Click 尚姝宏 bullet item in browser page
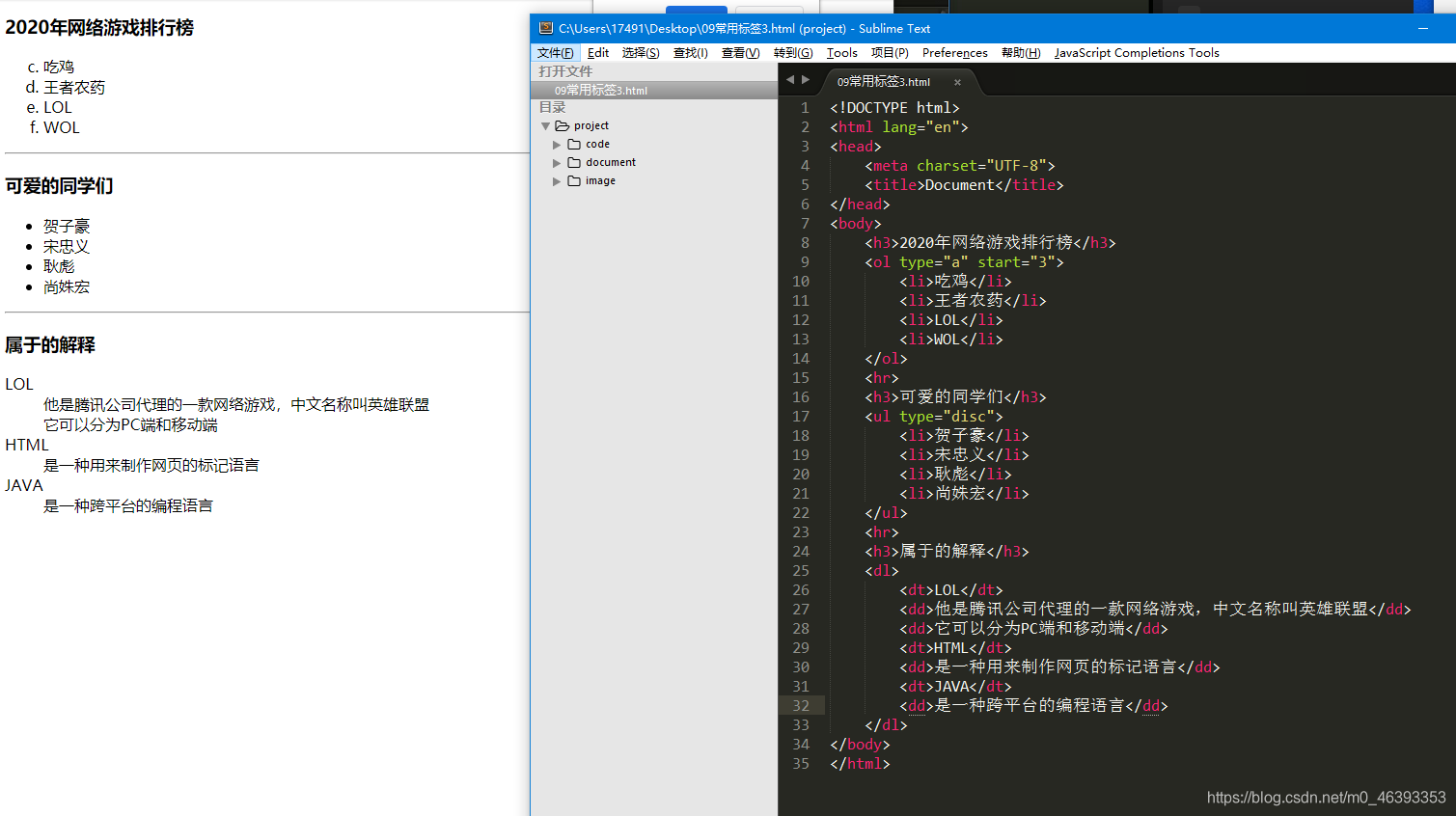This screenshot has height=816, width=1456. [67, 286]
